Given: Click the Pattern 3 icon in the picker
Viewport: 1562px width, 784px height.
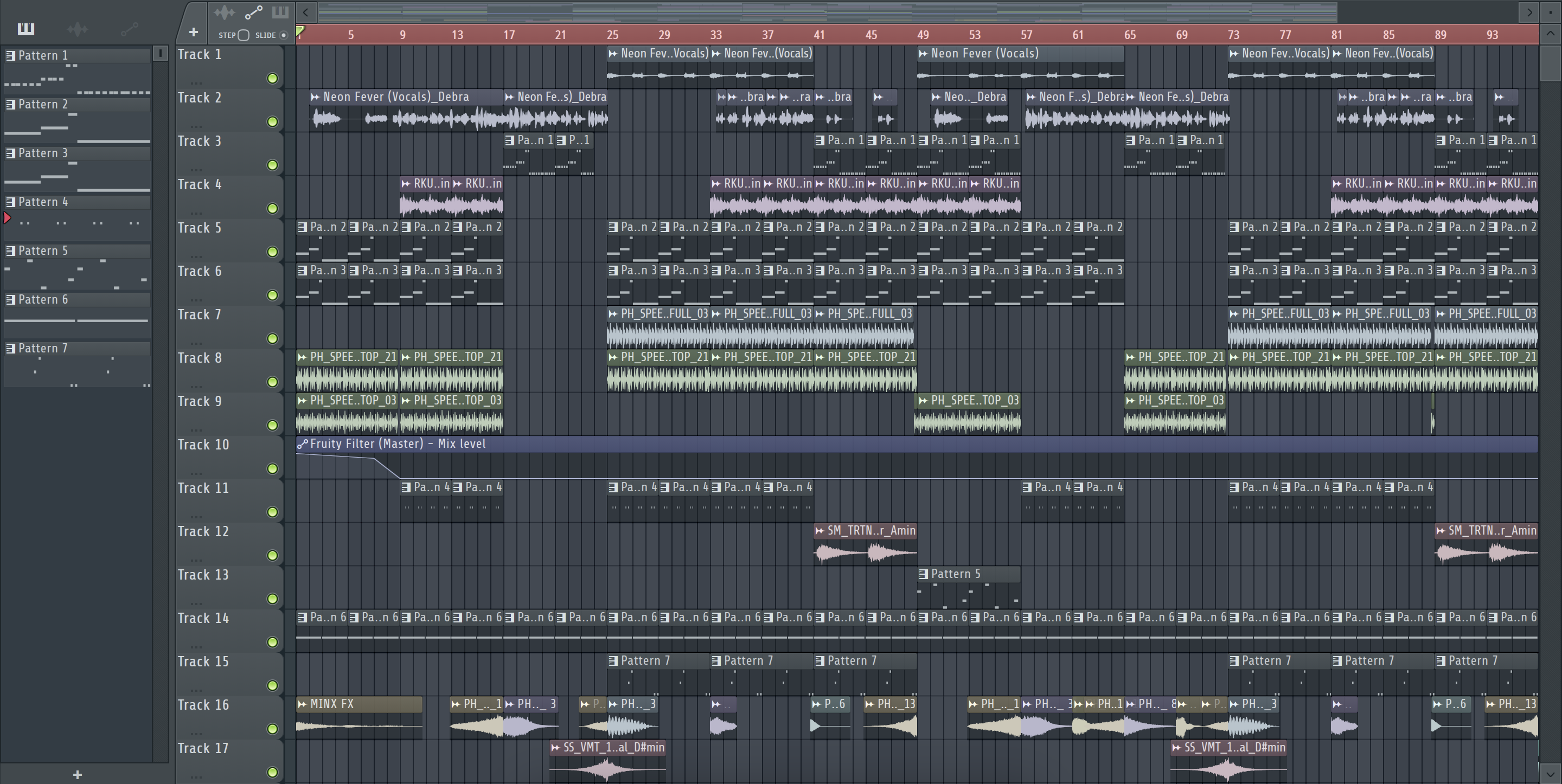Looking at the screenshot, I should pyautogui.click(x=10, y=153).
